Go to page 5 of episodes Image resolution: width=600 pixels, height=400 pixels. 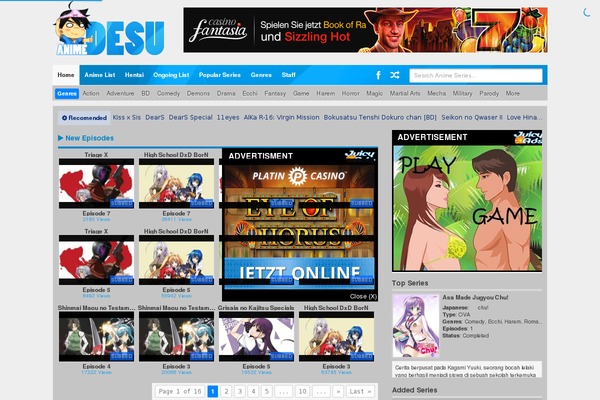click(267, 391)
